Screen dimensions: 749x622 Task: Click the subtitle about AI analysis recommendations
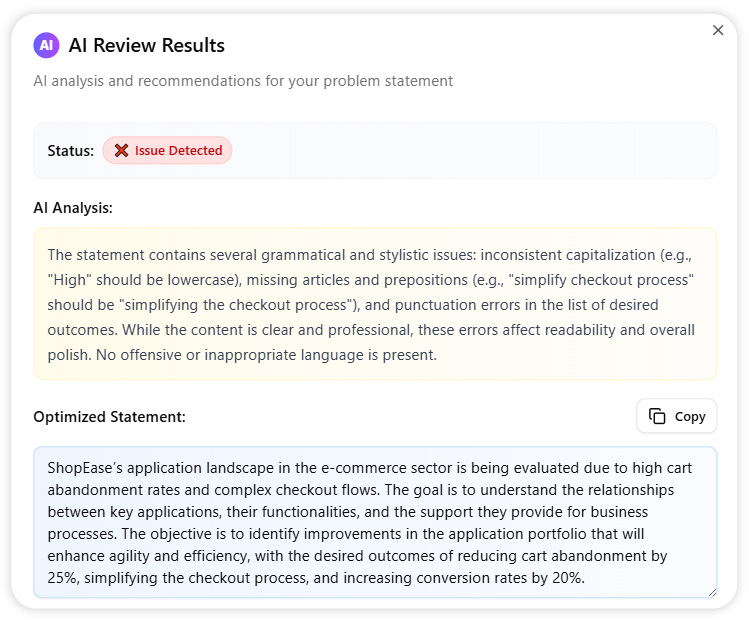(243, 81)
